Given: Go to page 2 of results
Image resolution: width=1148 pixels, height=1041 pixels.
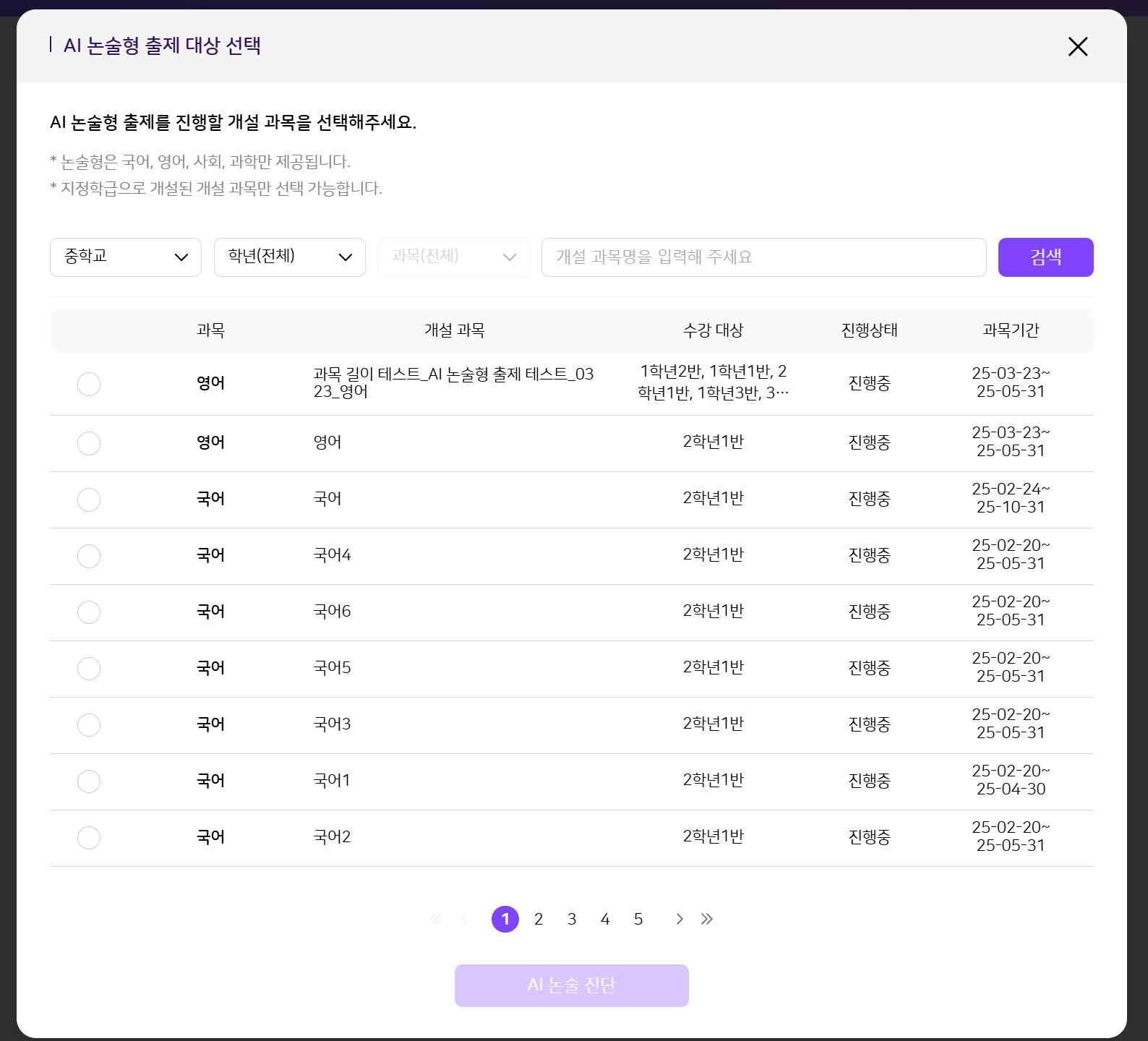Looking at the screenshot, I should pos(539,919).
